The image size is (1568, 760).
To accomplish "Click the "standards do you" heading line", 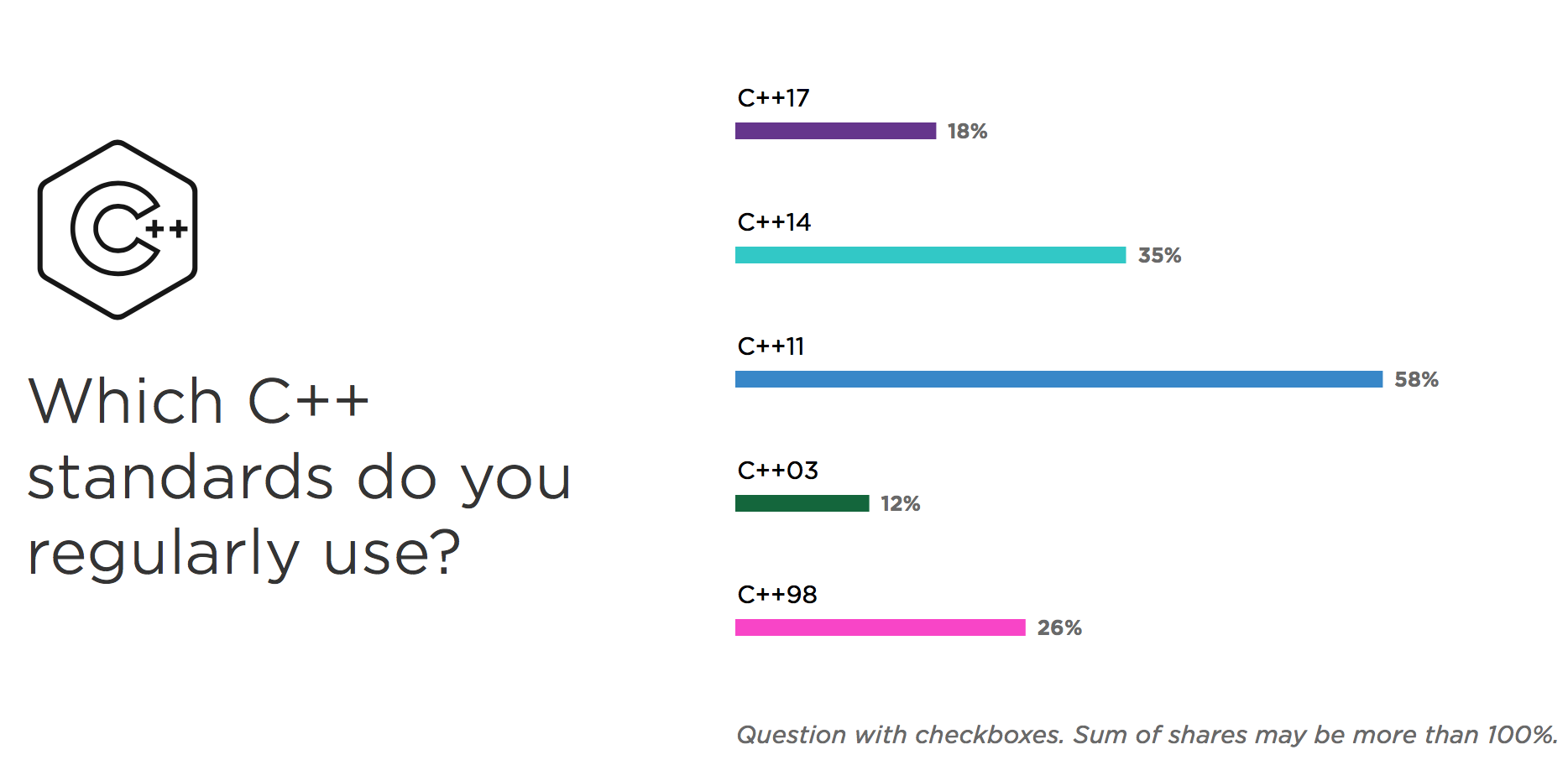I will pos(300,478).
